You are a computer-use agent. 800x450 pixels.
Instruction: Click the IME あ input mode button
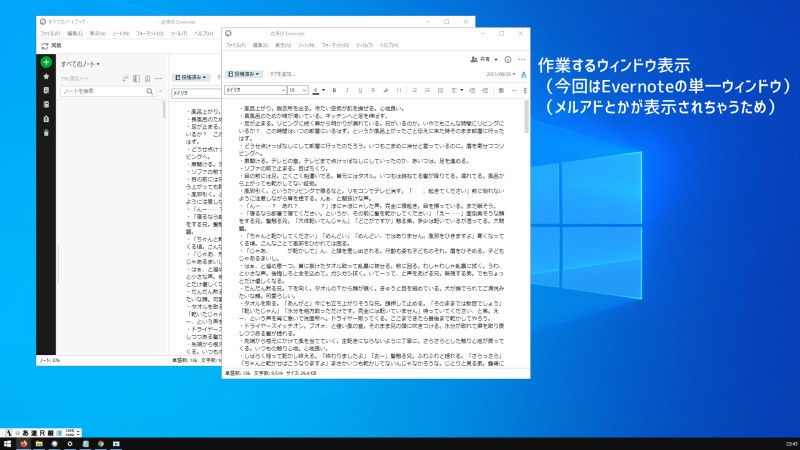point(26,433)
